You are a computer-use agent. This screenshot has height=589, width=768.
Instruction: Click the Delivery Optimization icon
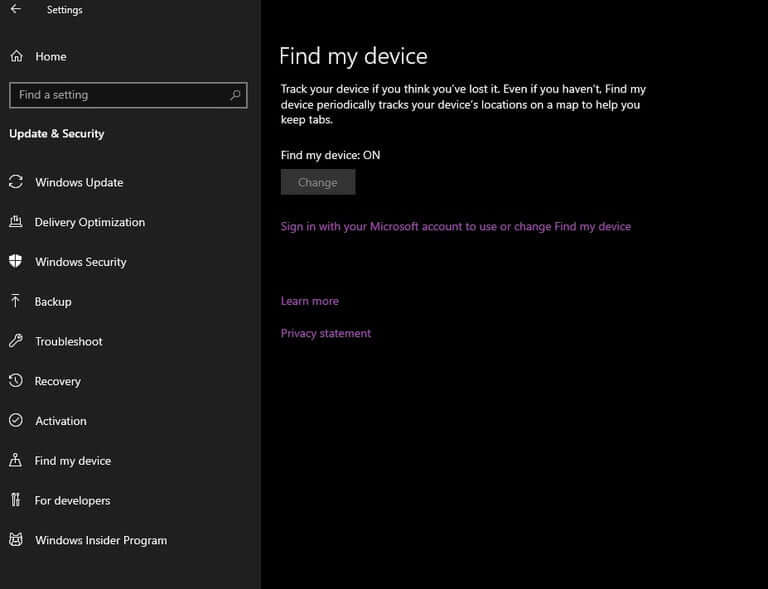[16, 222]
